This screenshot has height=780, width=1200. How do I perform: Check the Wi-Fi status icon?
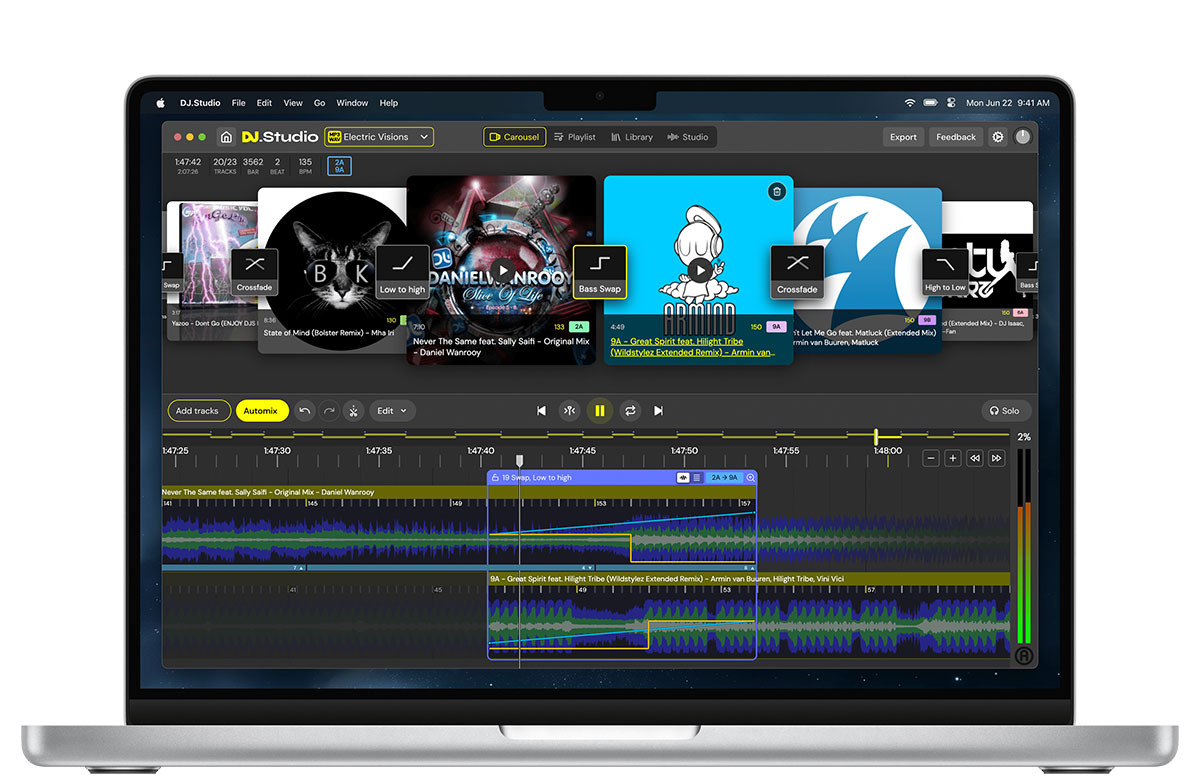click(910, 103)
